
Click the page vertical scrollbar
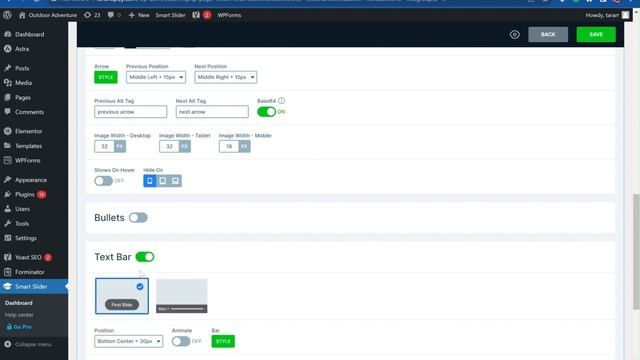pos(636,251)
